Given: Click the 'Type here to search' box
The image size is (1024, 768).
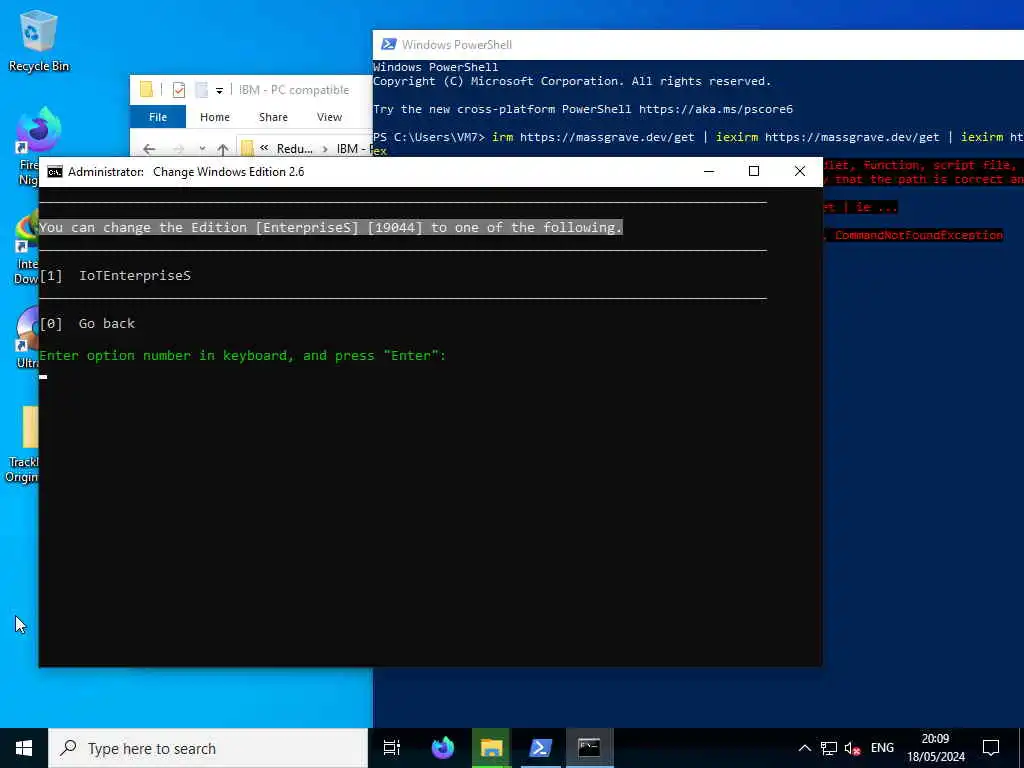Looking at the screenshot, I should tap(208, 748).
